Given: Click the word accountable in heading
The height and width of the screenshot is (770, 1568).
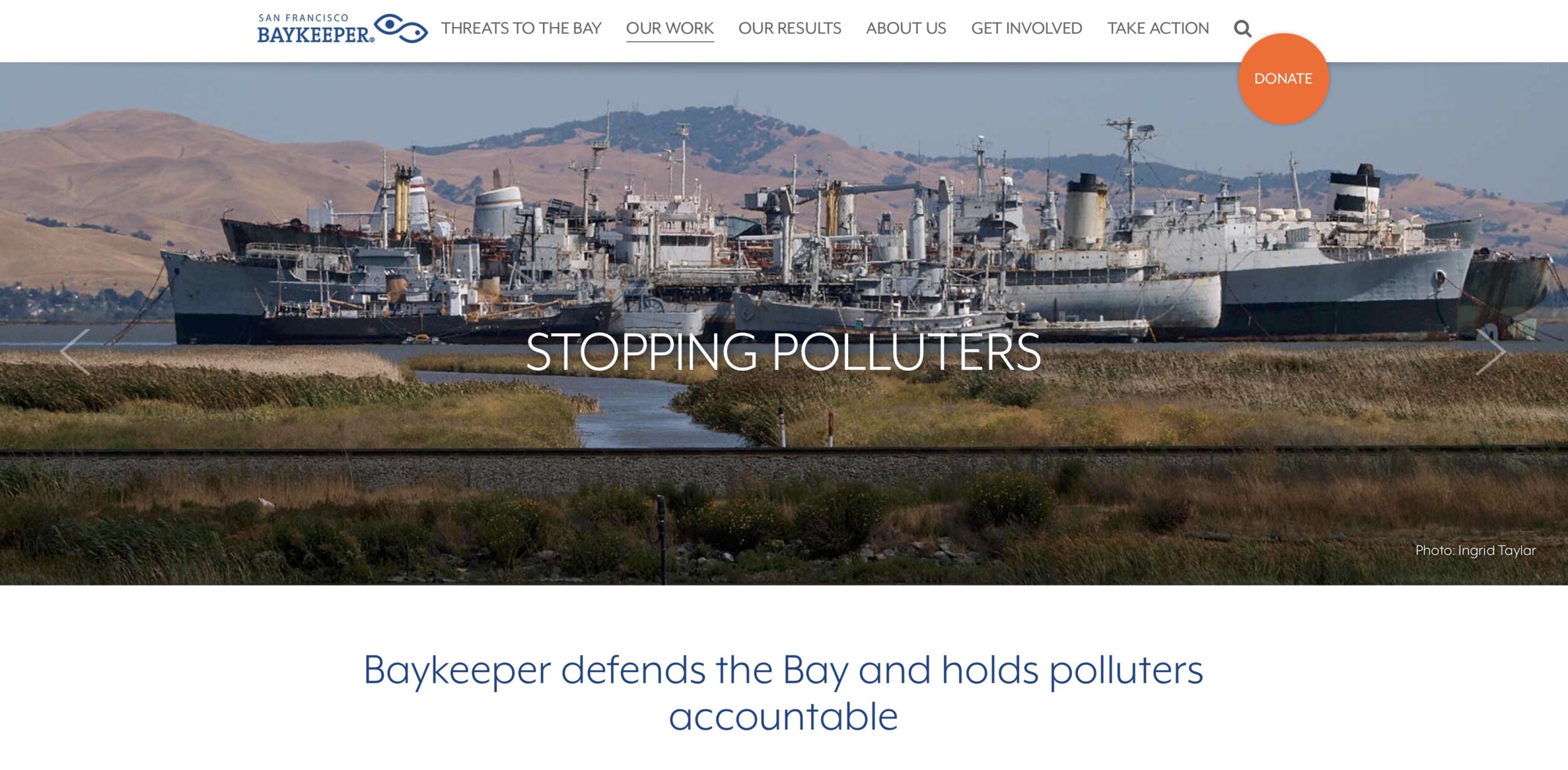Looking at the screenshot, I should [783, 717].
